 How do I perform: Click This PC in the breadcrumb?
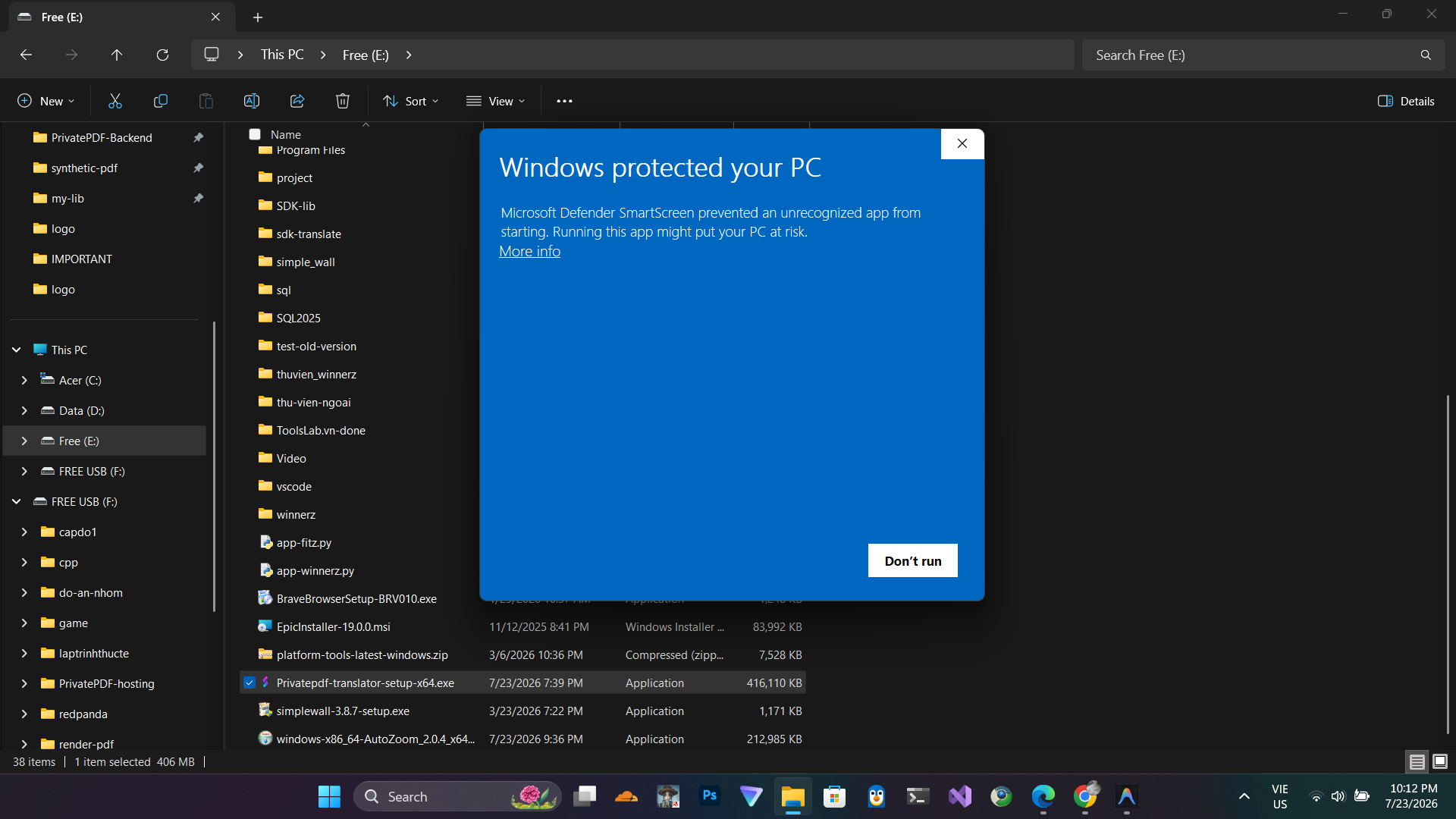tap(282, 55)
